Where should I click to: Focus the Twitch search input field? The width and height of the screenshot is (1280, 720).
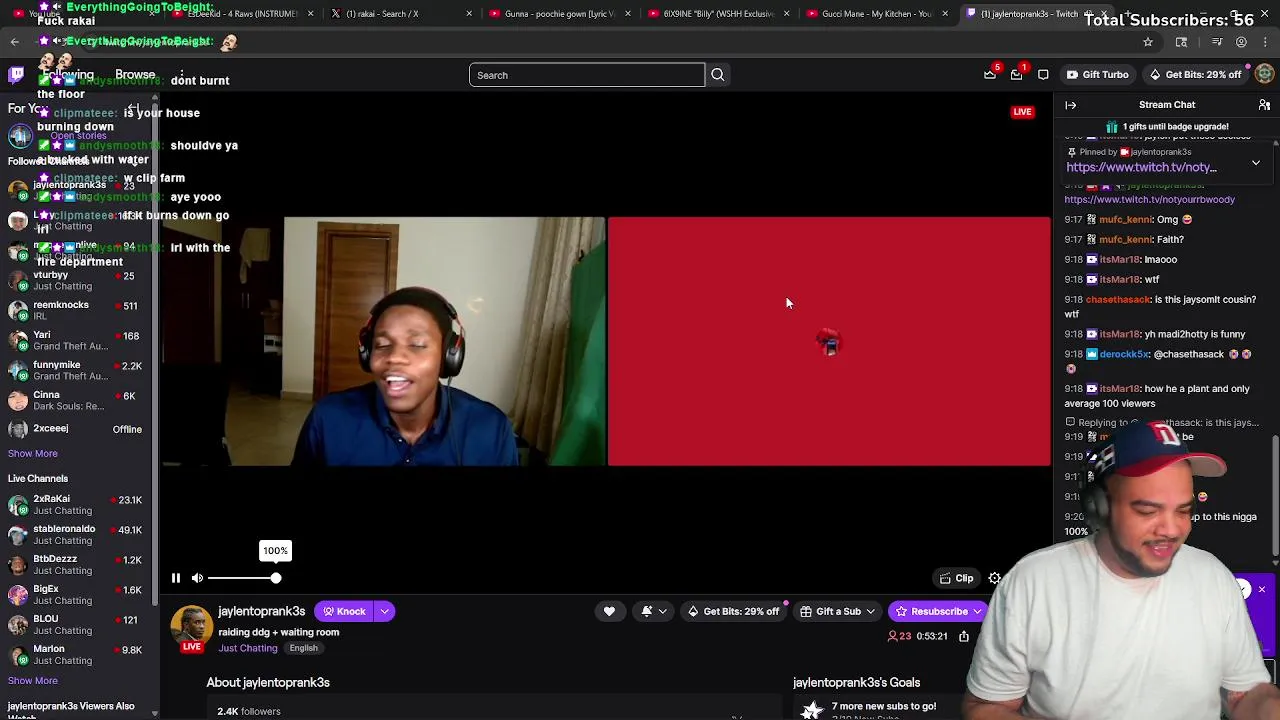[587, 75]
